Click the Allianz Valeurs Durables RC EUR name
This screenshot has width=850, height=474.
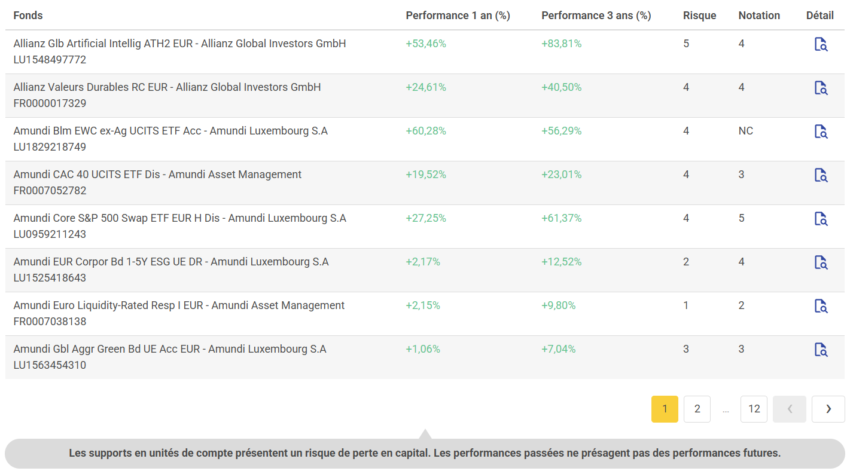(x=167, y=88)
